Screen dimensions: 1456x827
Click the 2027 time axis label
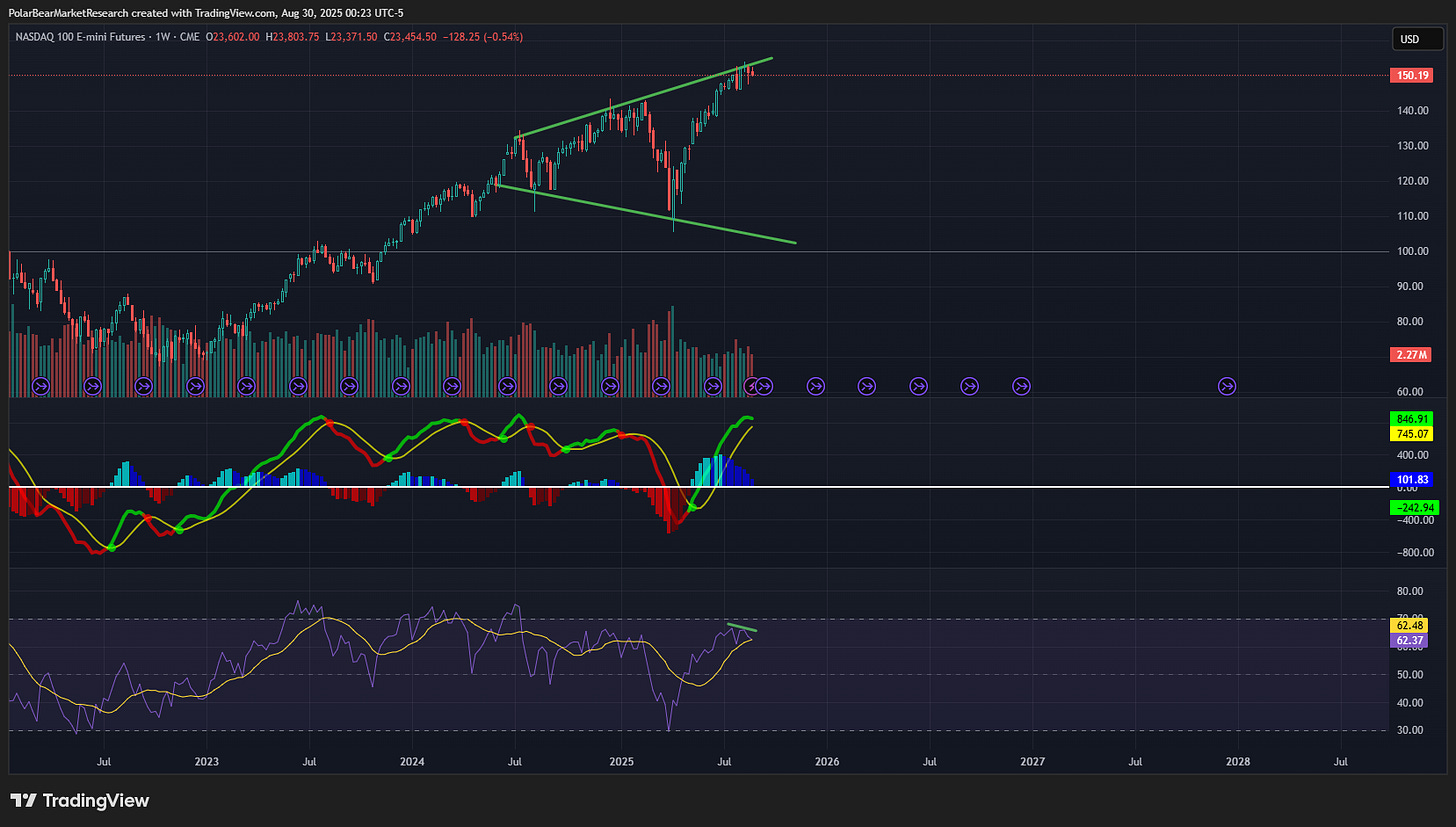1033,761
